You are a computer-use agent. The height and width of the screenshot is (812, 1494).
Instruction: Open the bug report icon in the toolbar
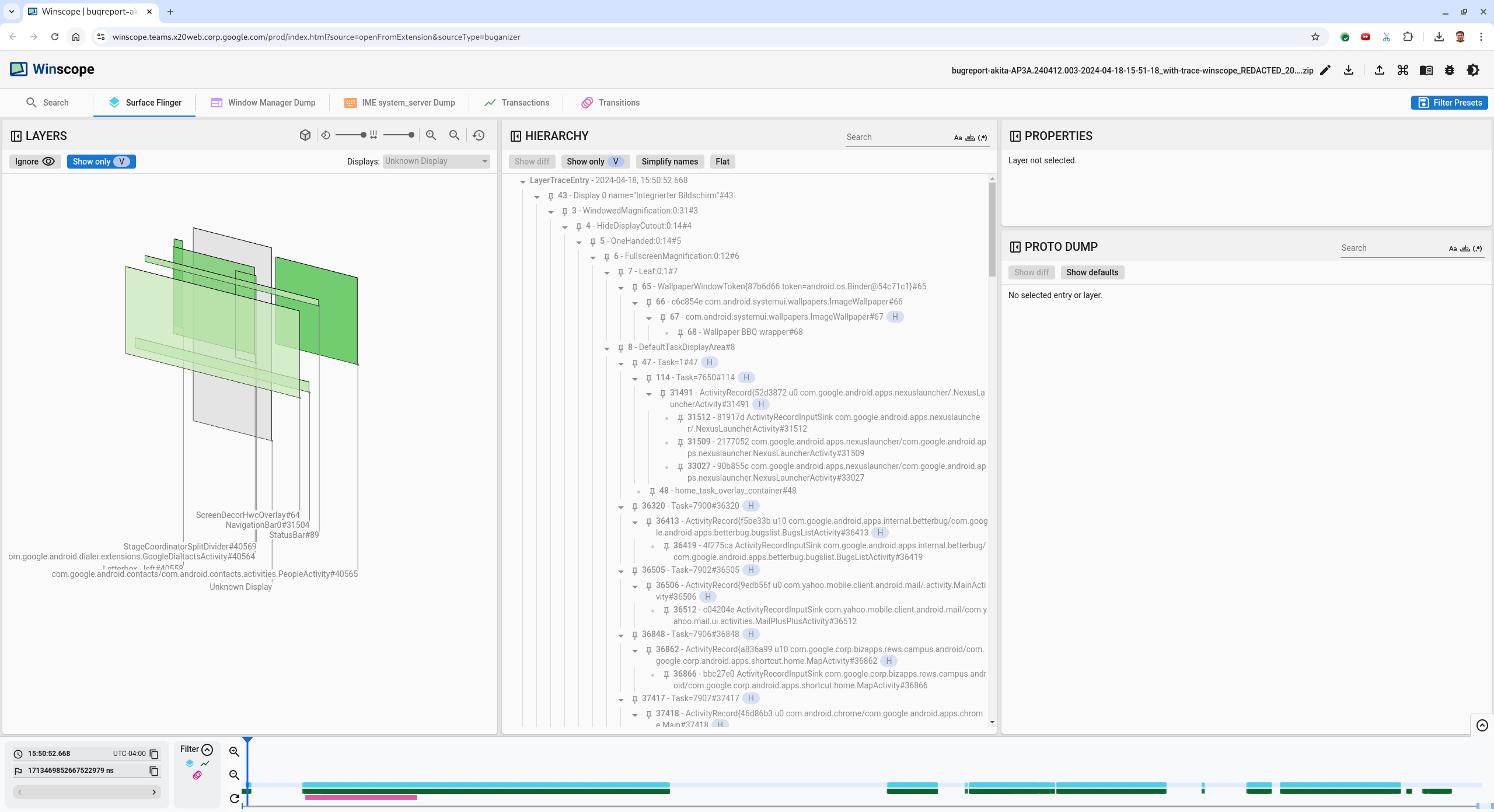[1450, 70]
